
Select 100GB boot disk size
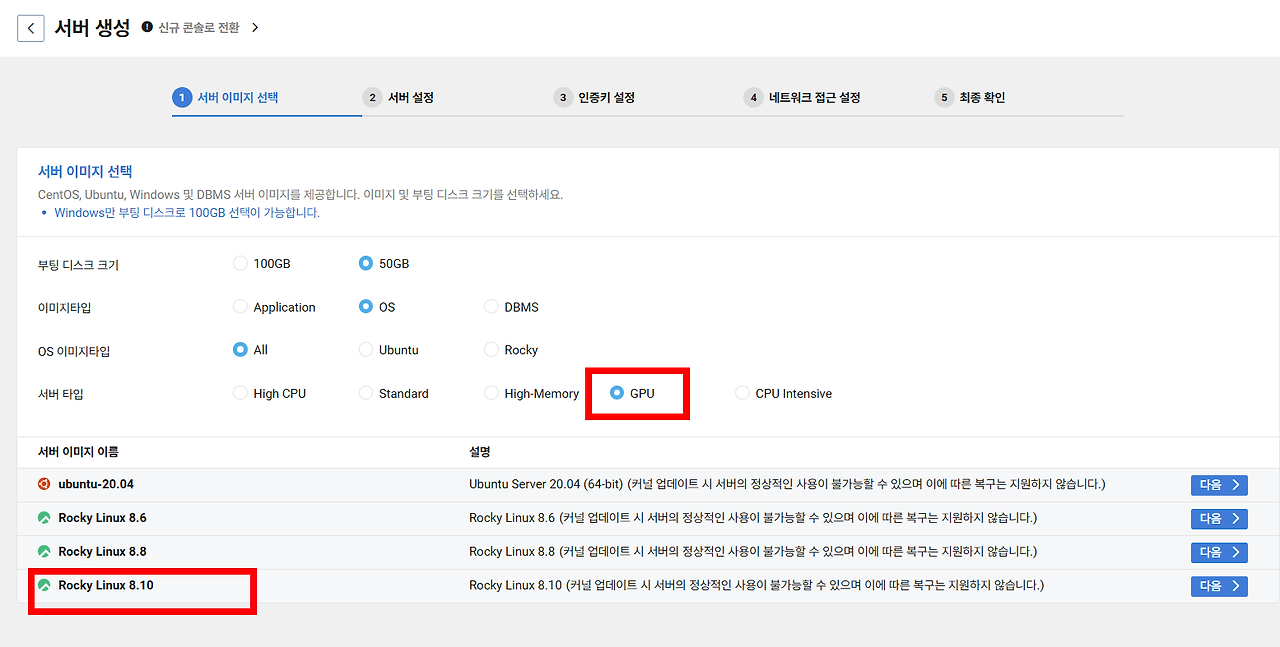240,263
